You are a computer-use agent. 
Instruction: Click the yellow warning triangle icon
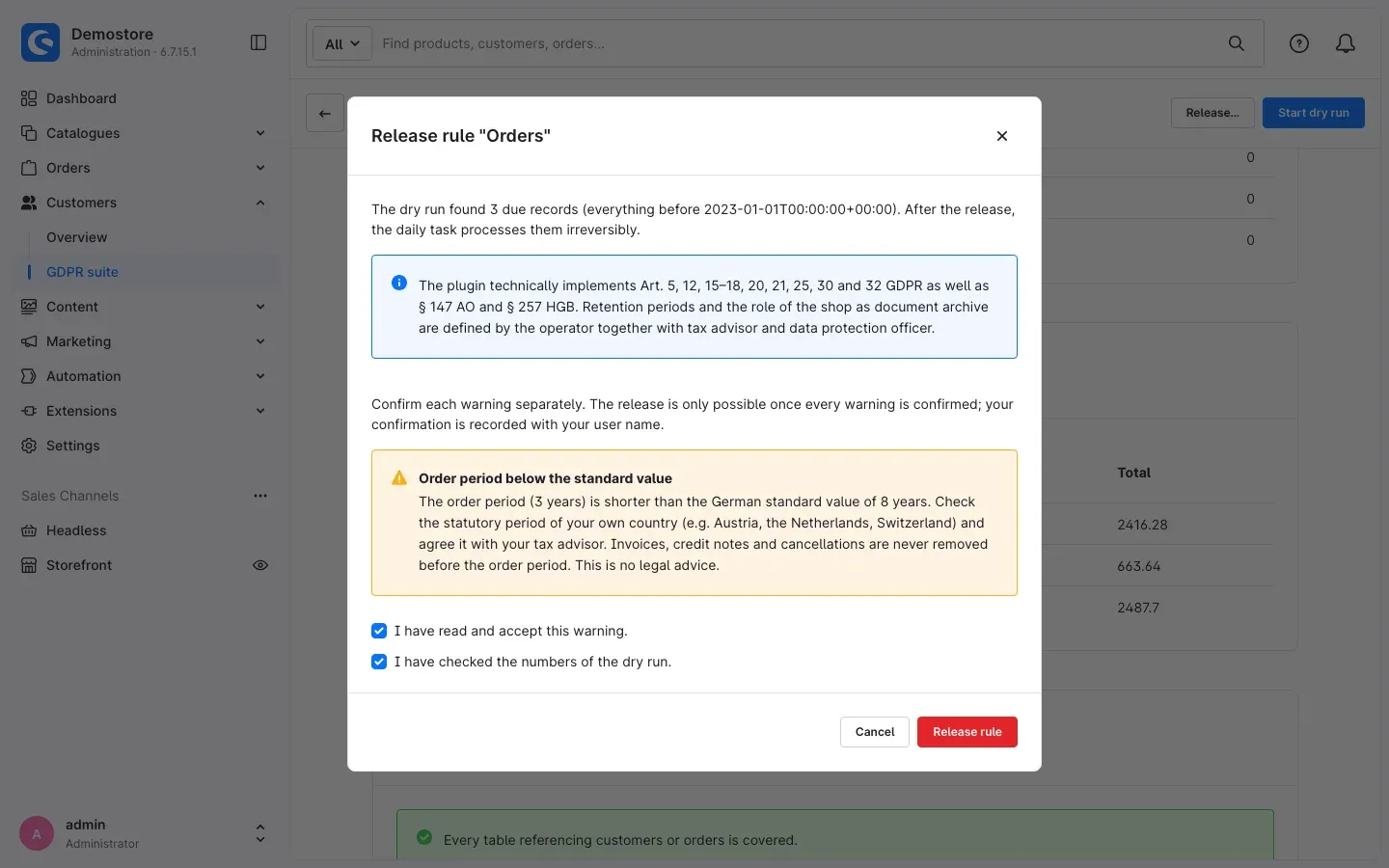(x=399, y=477)
